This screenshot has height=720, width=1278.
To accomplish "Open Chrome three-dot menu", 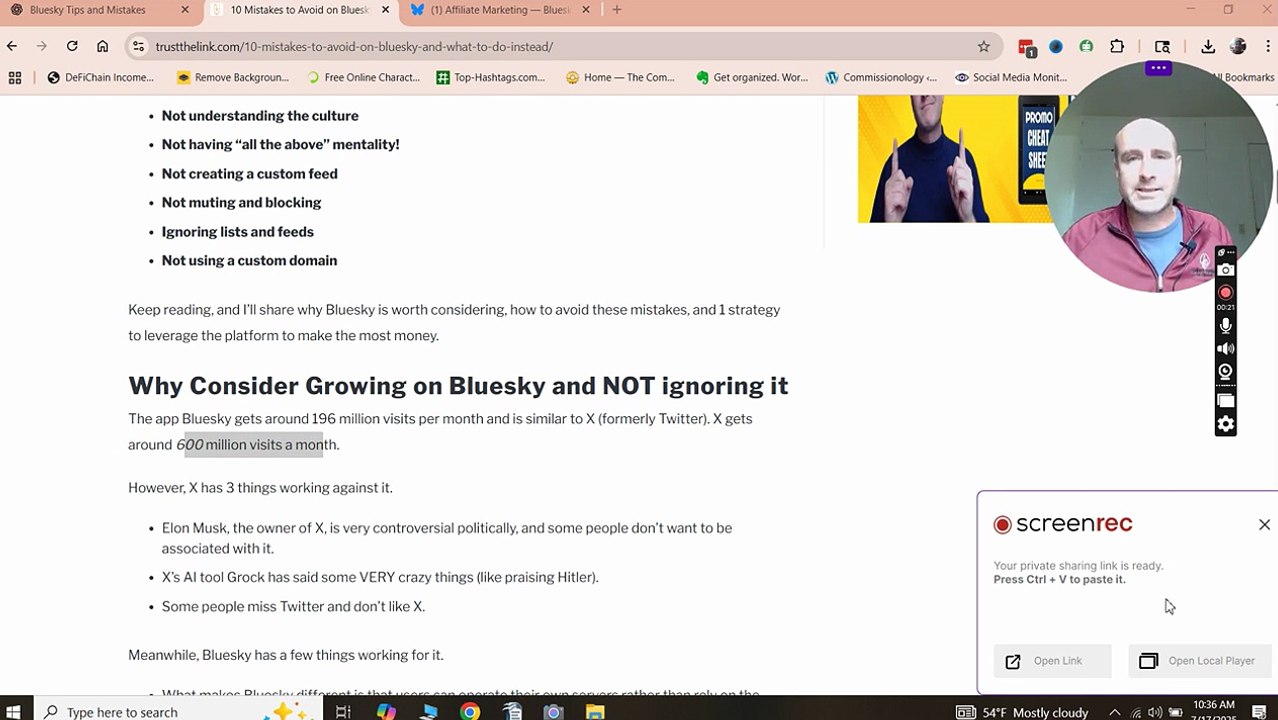I will click(x=1266, y=46).
